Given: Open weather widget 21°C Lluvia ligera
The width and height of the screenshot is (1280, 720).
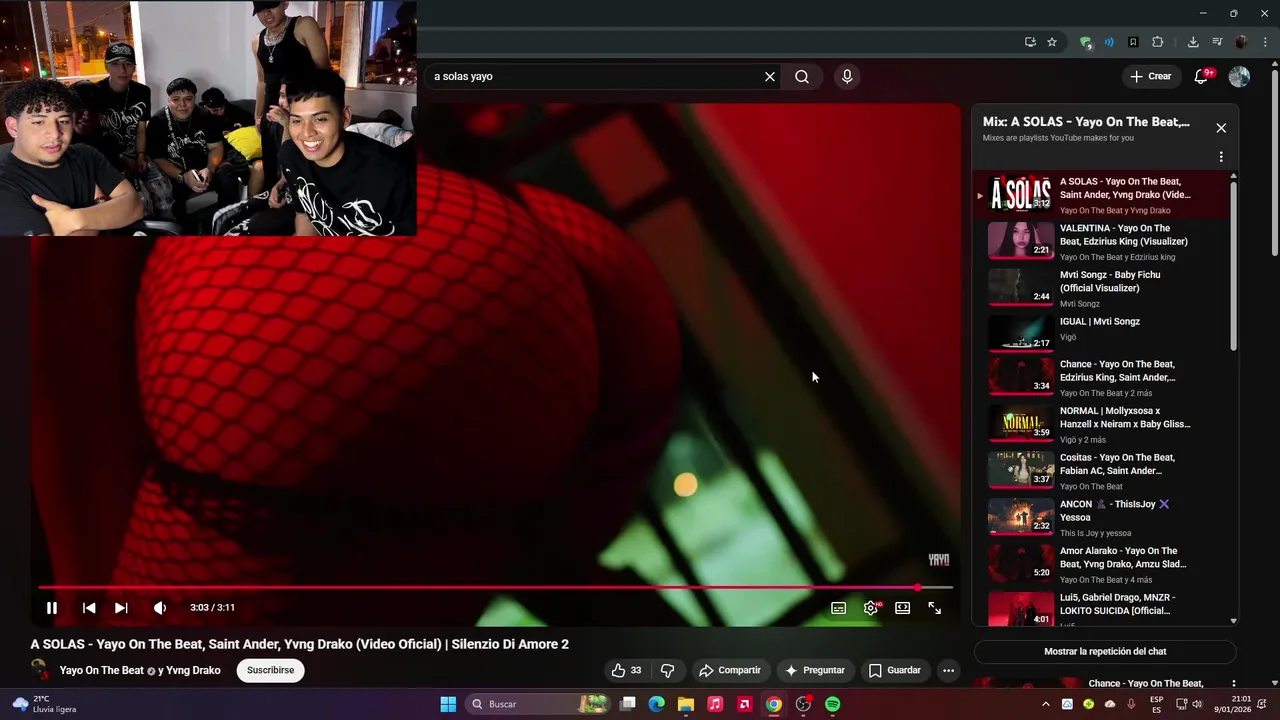Looking at the screenshot, I should (45, 704).
